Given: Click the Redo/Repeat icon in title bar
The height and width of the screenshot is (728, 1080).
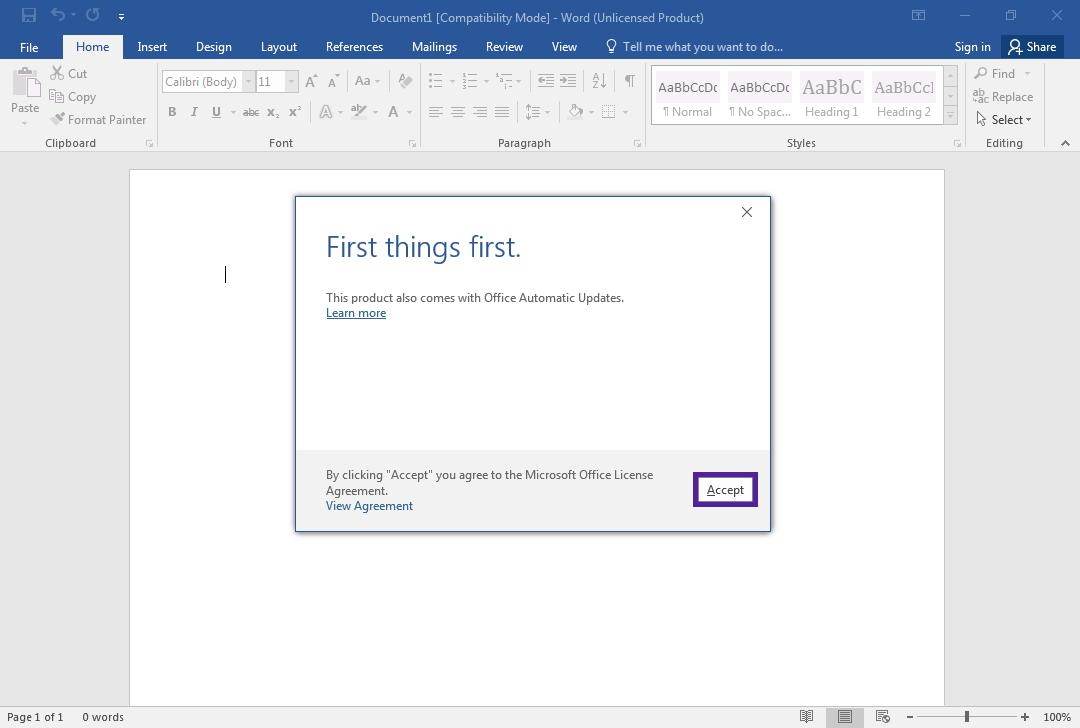Looking at the screenshot, I should [92, 14].
